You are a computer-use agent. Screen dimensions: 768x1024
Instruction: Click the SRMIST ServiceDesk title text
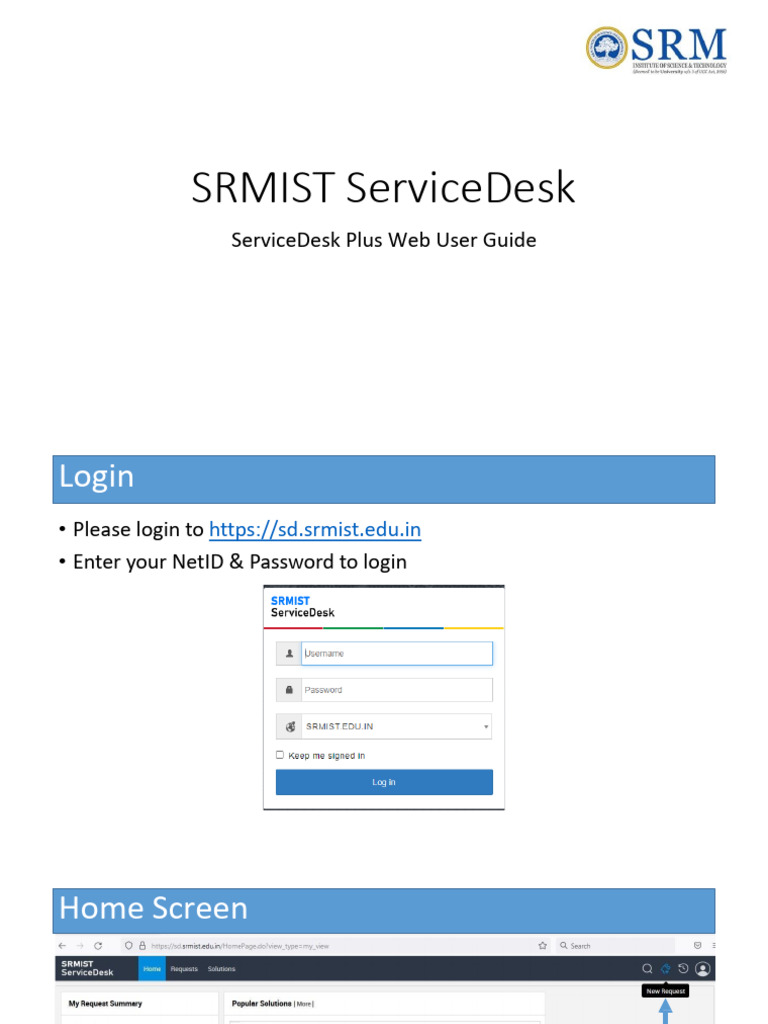coord(383,188)
